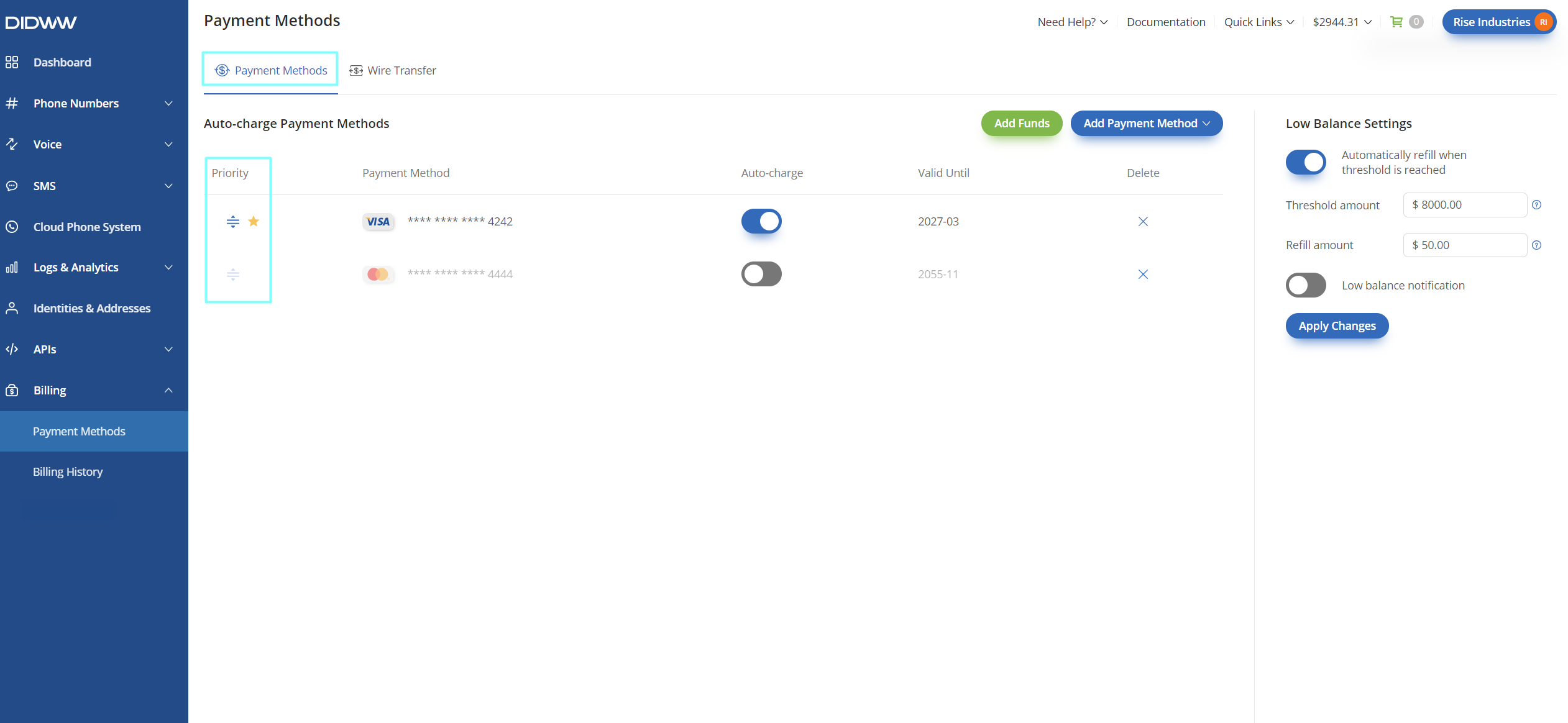Click the gold star on card 4242

254,221
